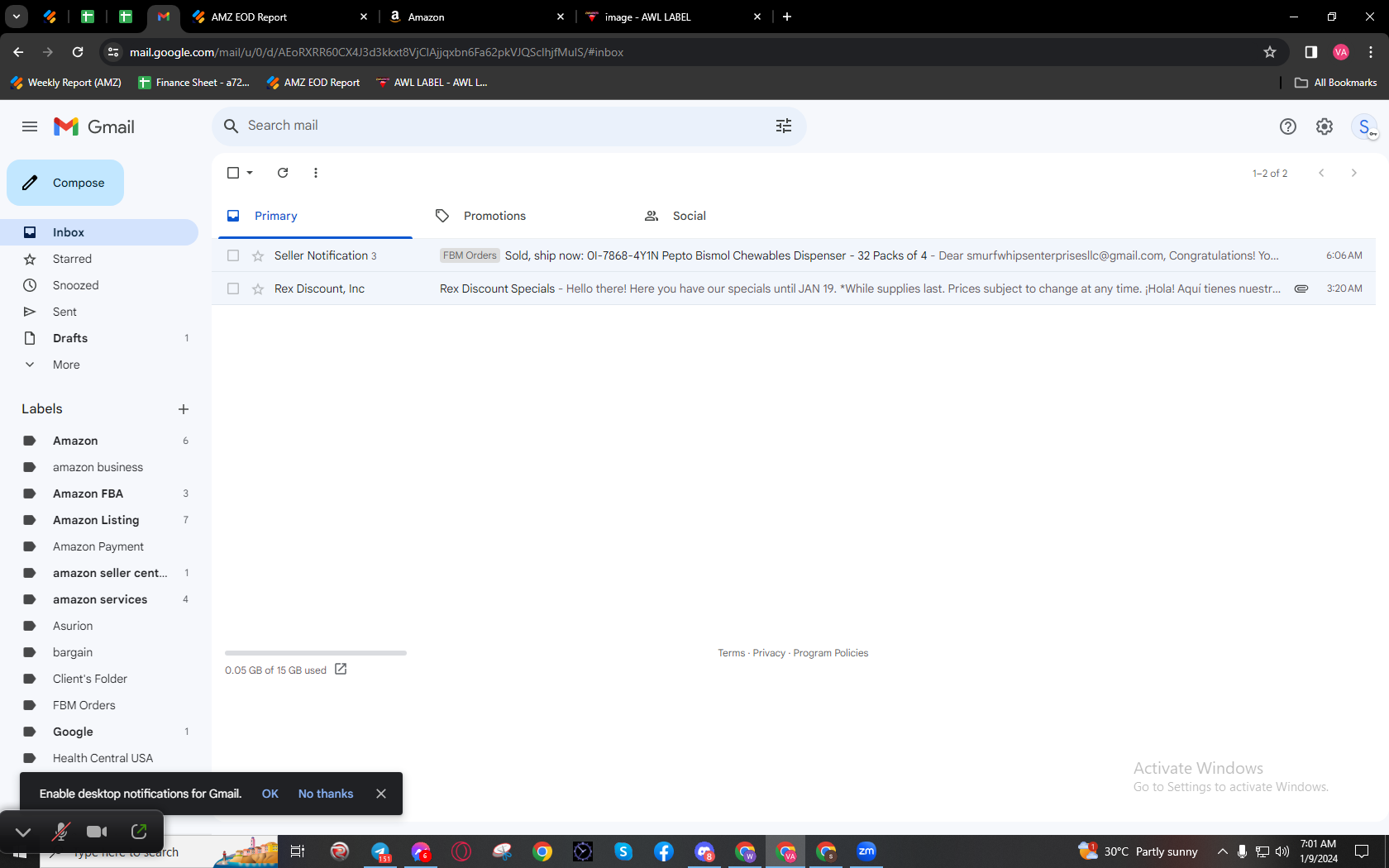Click the storage usage progress bar
Screen dimensions: 1389x868
316,653
